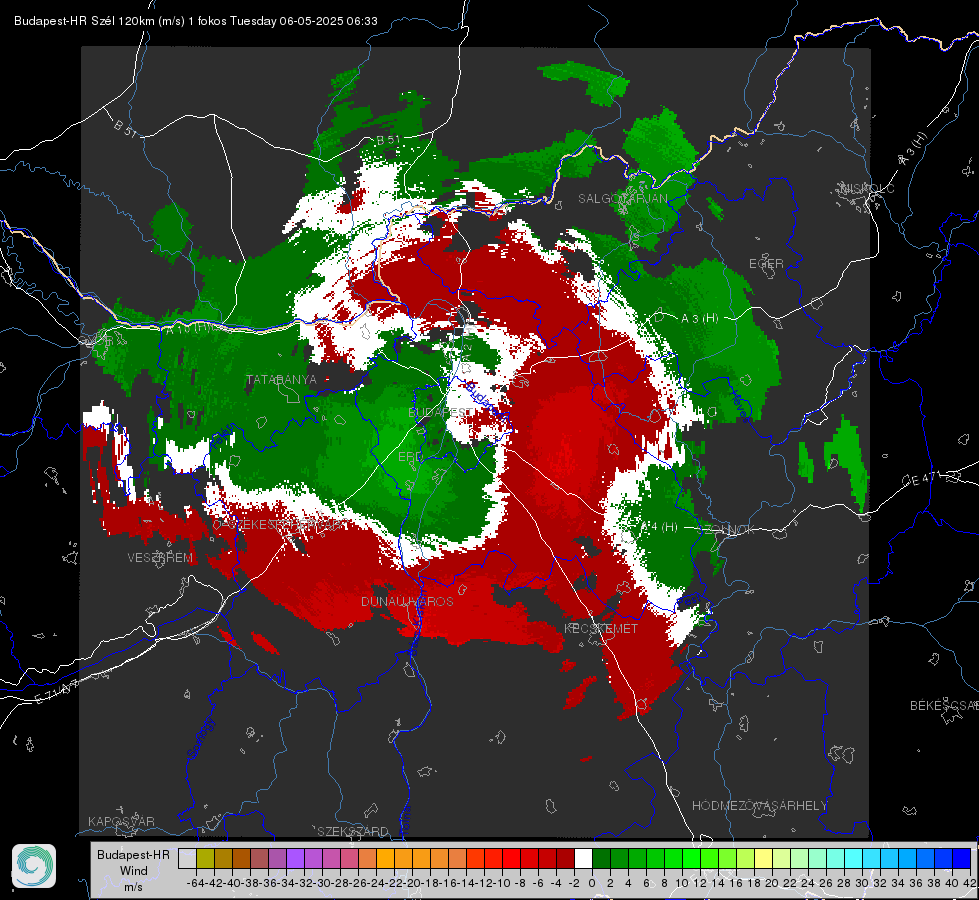Pick the dark green 0 legend swatch

[601, 858]
